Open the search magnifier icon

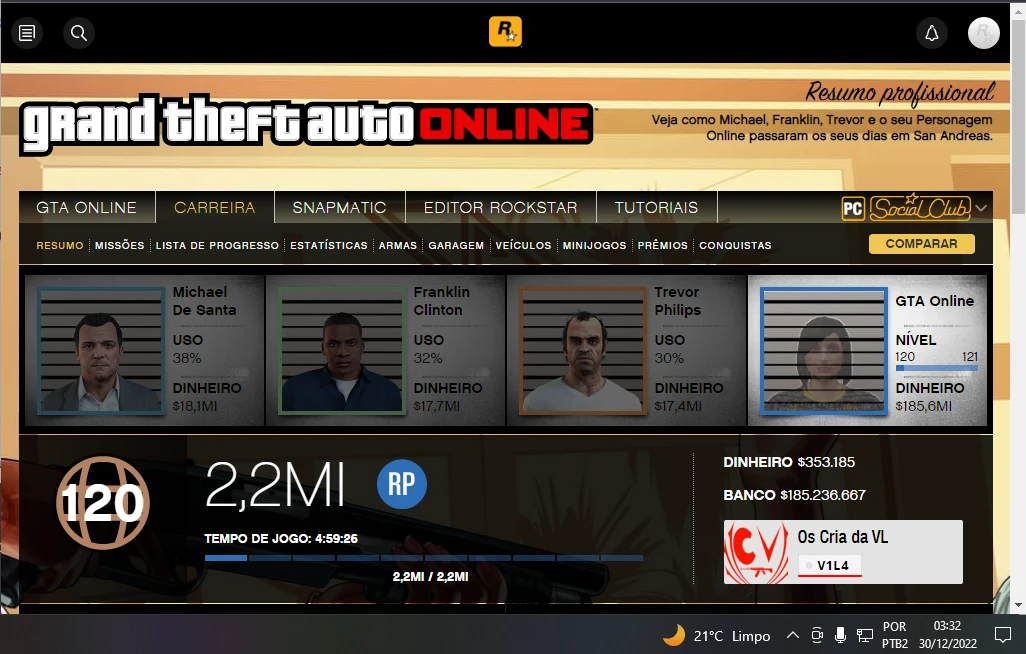point(78,33)
